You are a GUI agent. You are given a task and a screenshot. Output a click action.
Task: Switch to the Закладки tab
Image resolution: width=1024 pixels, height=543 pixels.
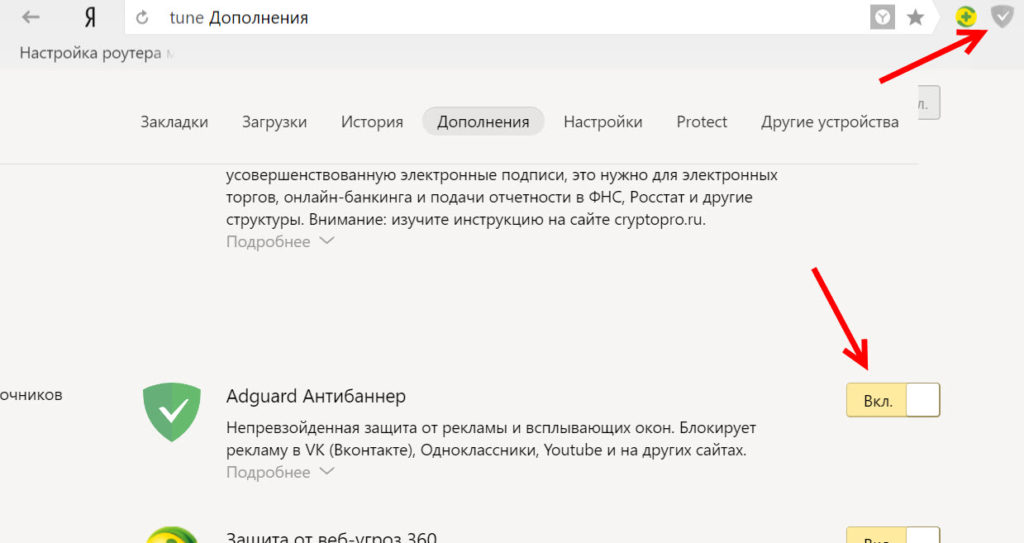[174, 122]
